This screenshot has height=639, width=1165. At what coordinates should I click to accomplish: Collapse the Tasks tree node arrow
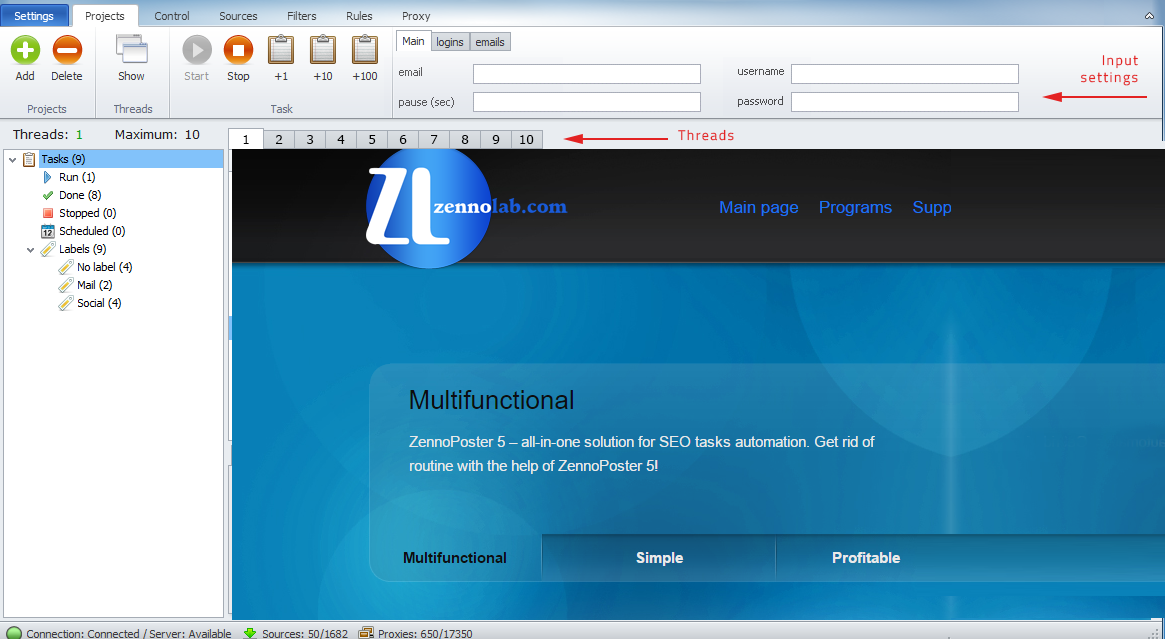(13, 159)
